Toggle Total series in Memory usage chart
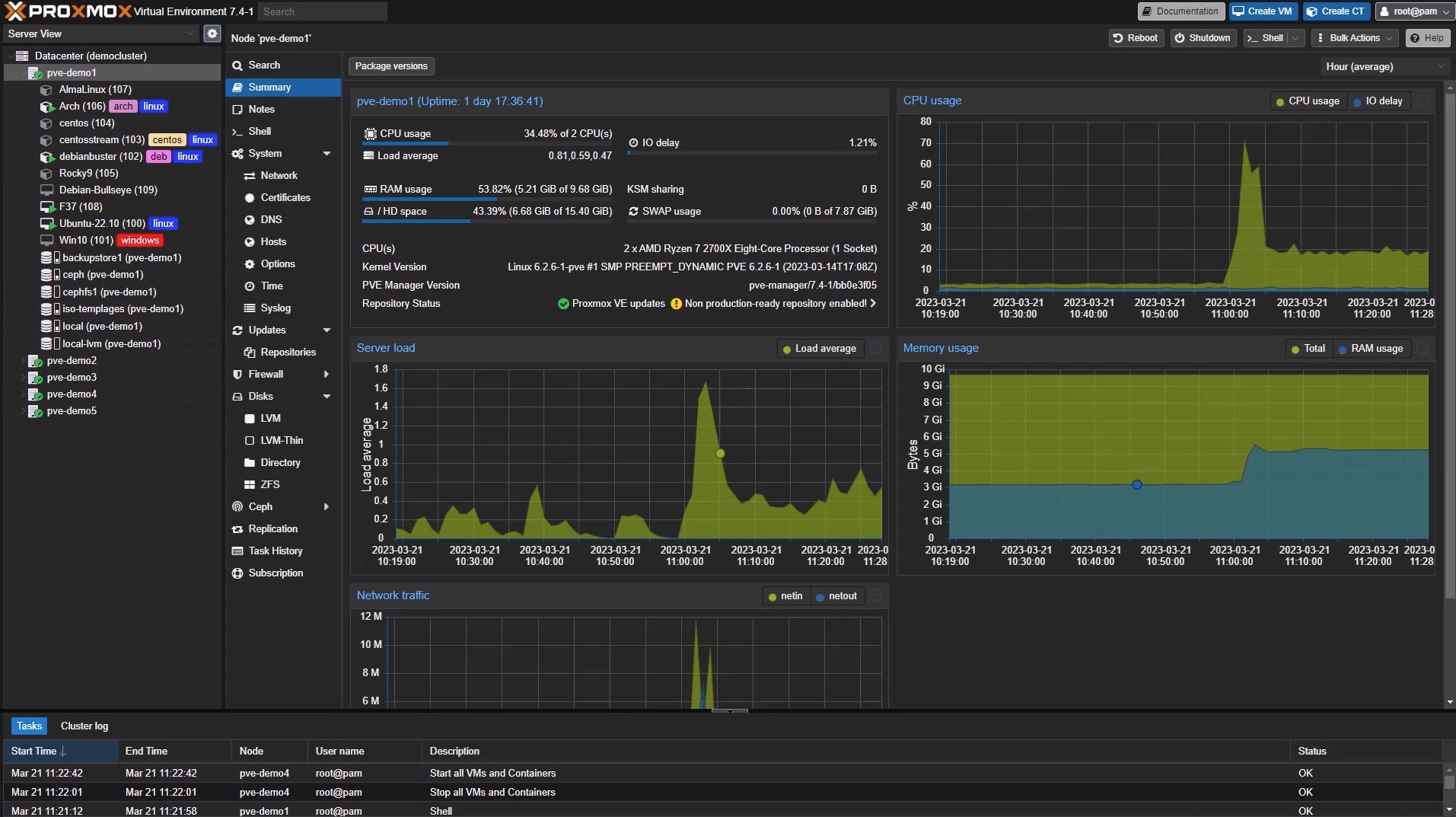The image size is (1456, 817). (x=1308, y=348)
